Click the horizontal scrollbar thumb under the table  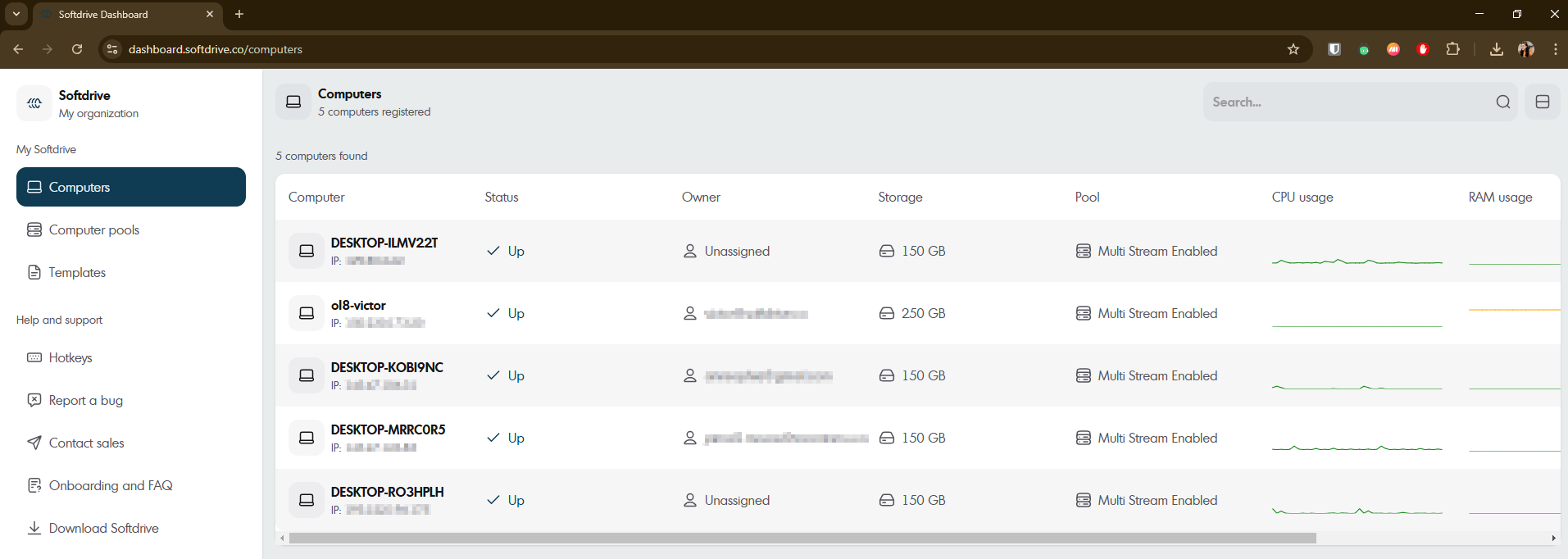coord(802,539)
